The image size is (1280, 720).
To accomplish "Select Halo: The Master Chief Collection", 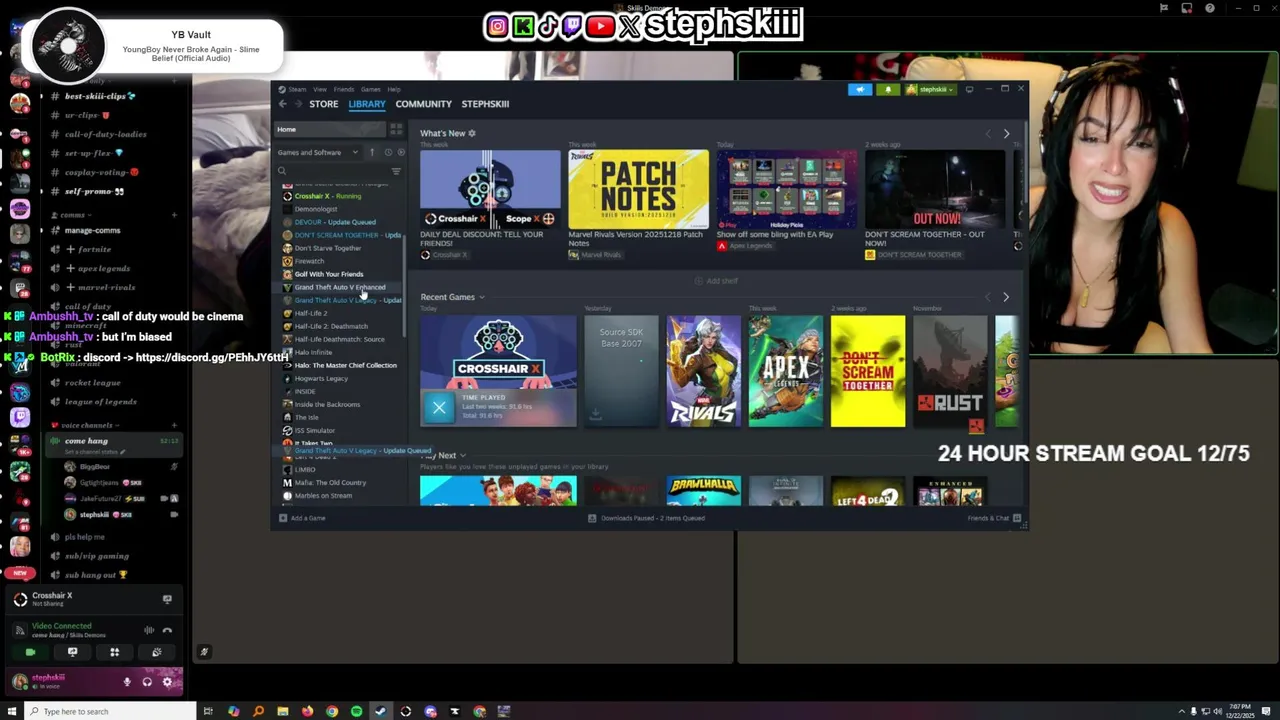I will pyautogui.click(x=345, y=365).
